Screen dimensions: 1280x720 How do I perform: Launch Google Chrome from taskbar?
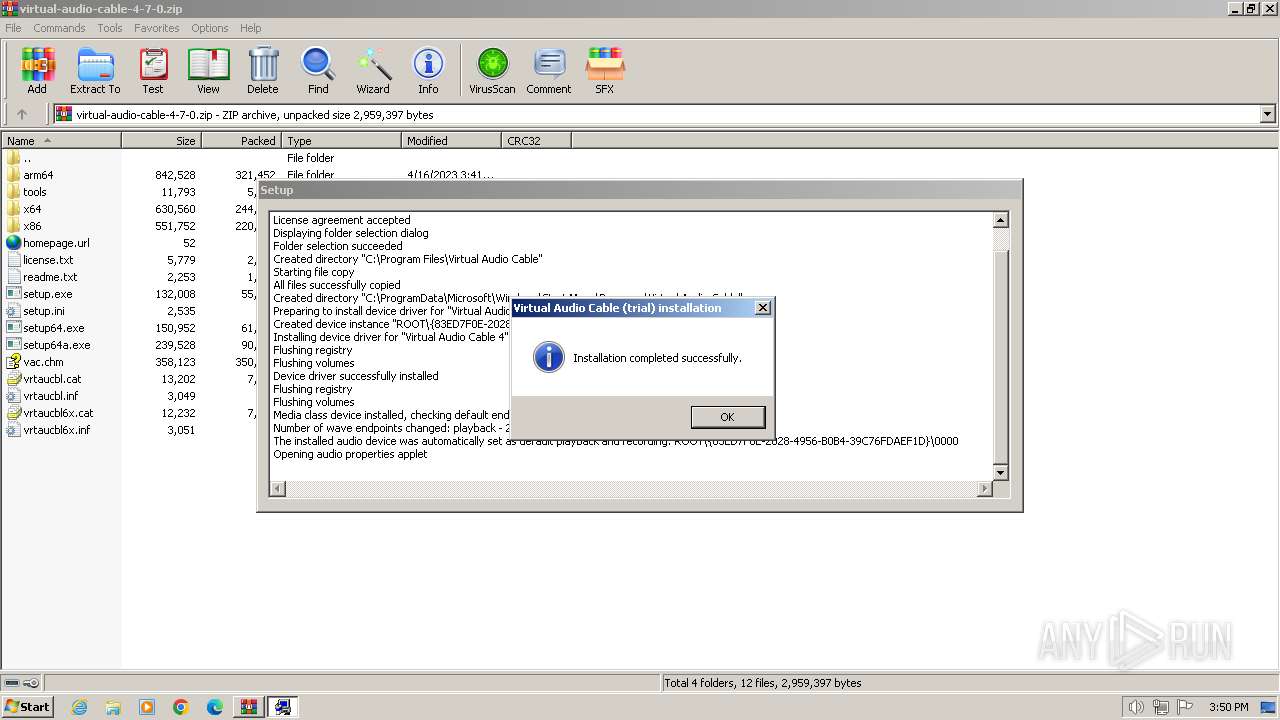tap(181, 707)
